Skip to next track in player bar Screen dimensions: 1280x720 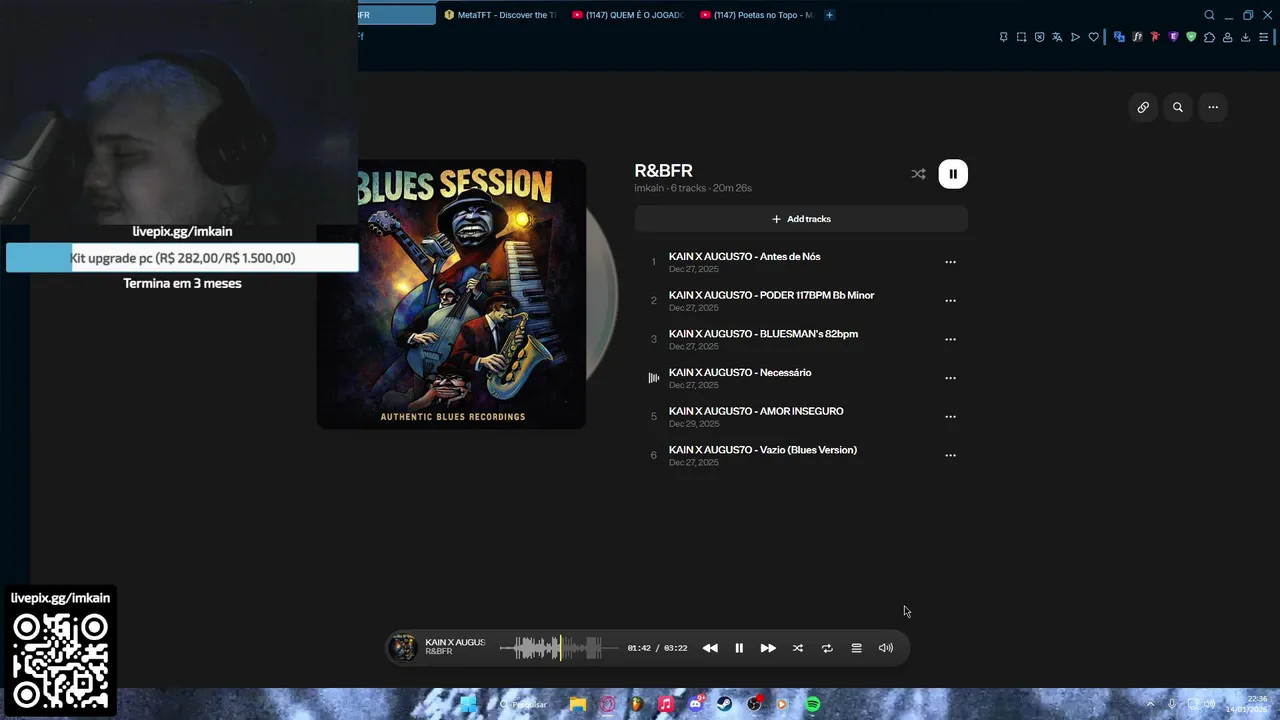point(768,648)
